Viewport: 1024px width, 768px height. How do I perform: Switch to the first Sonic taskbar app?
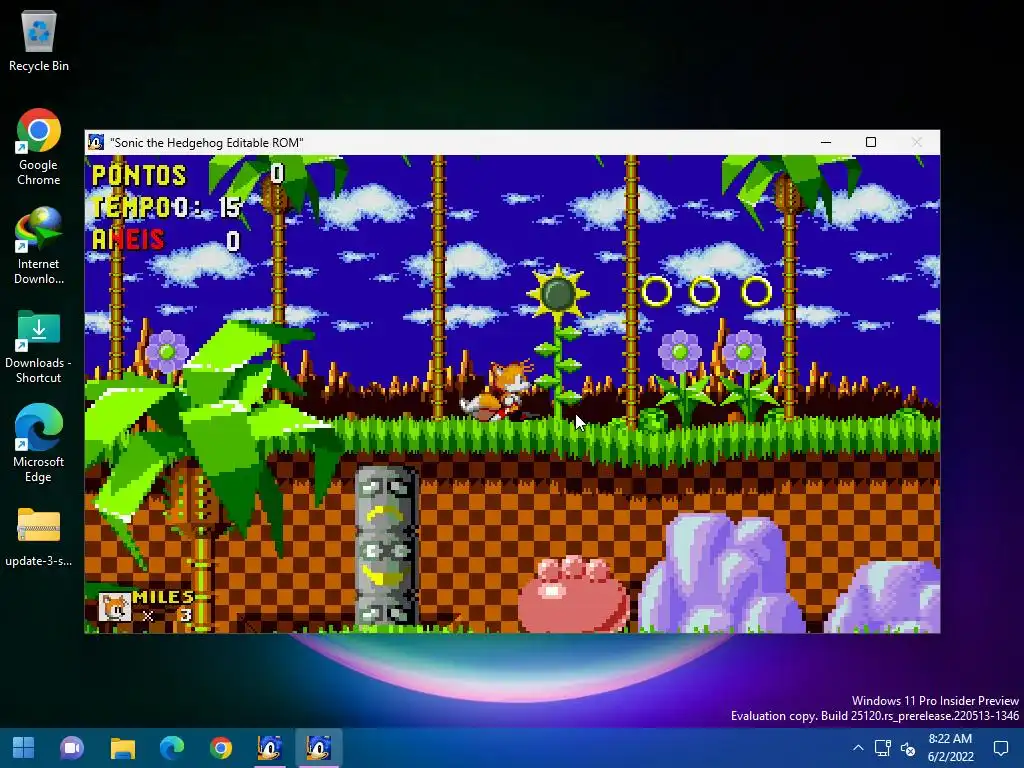coord(270,748)
